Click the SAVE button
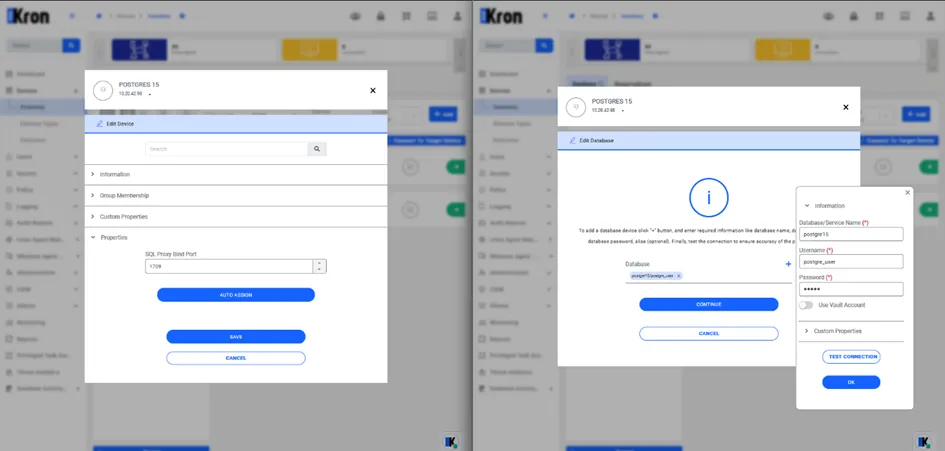 tap(236, 337)
